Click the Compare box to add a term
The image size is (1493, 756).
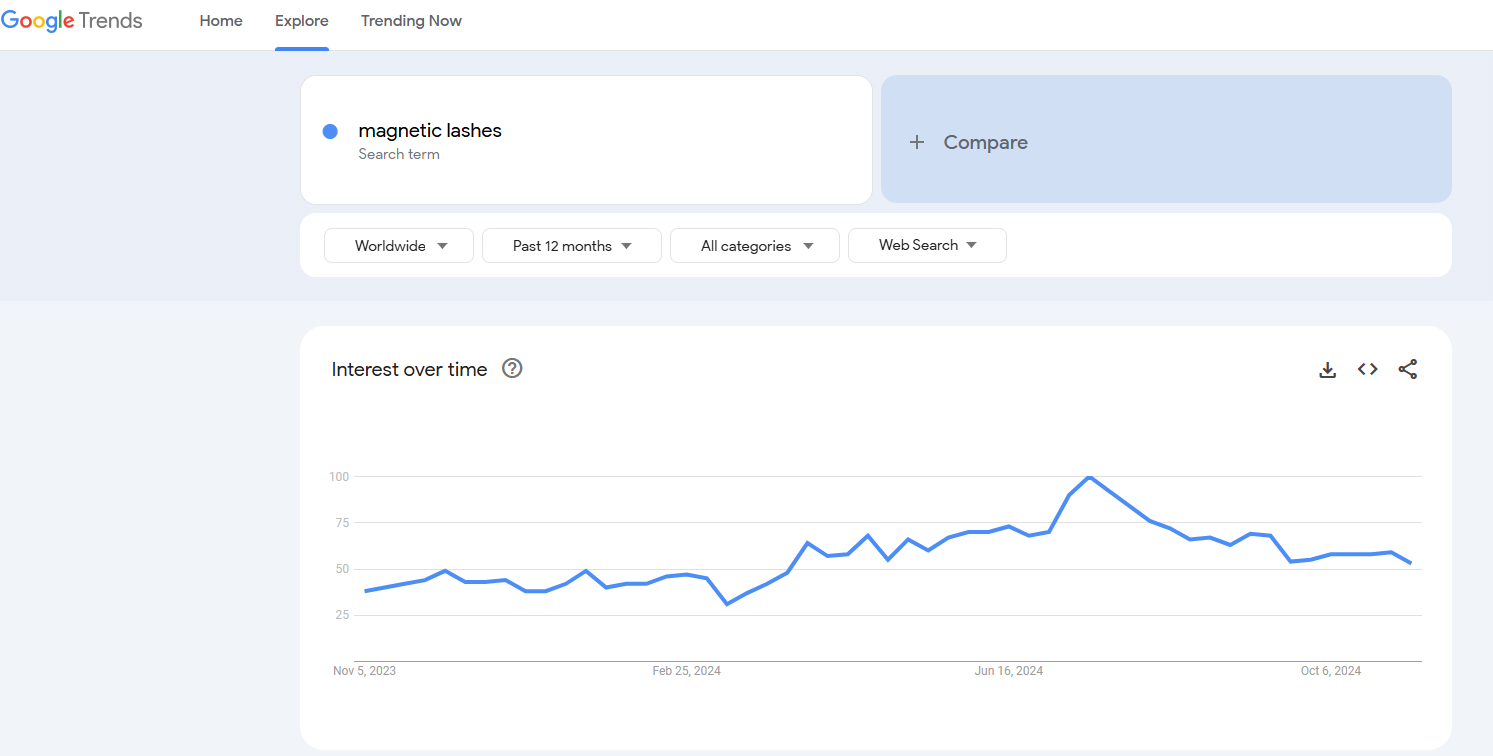point(1166,139)
